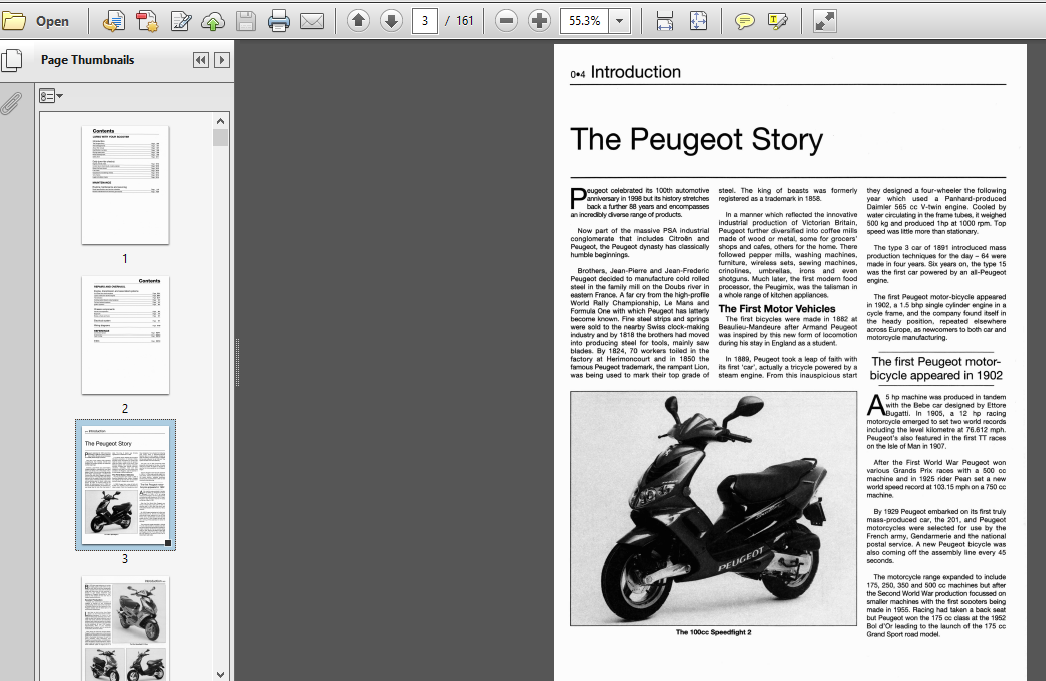This screenshot has width=1046, height=681.
Task: Click the Page Thumbnails panel icon
Action: point(11,60)
